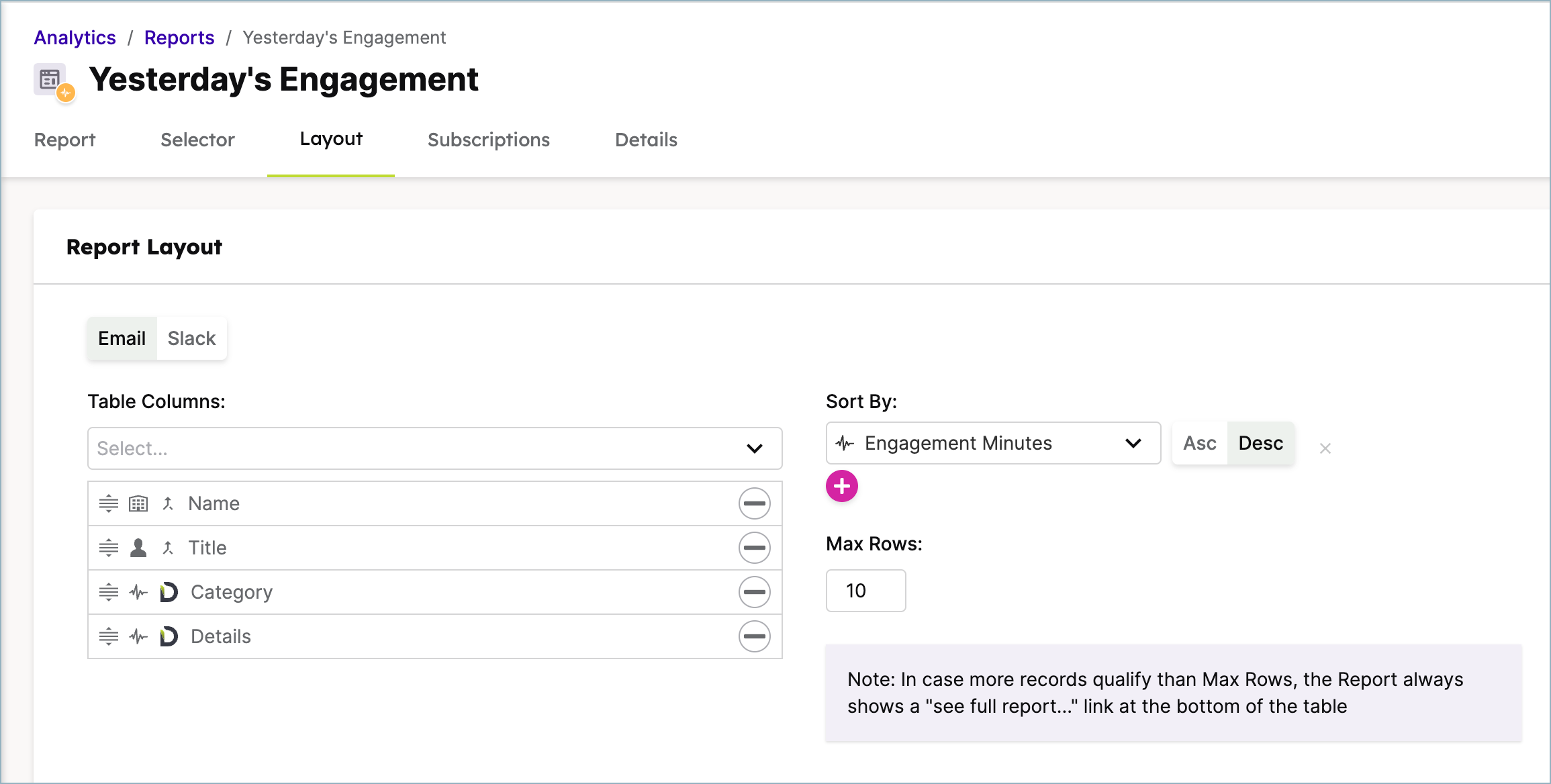Set sort order to Asc

pyautogui.click(x=1199, y=443)
